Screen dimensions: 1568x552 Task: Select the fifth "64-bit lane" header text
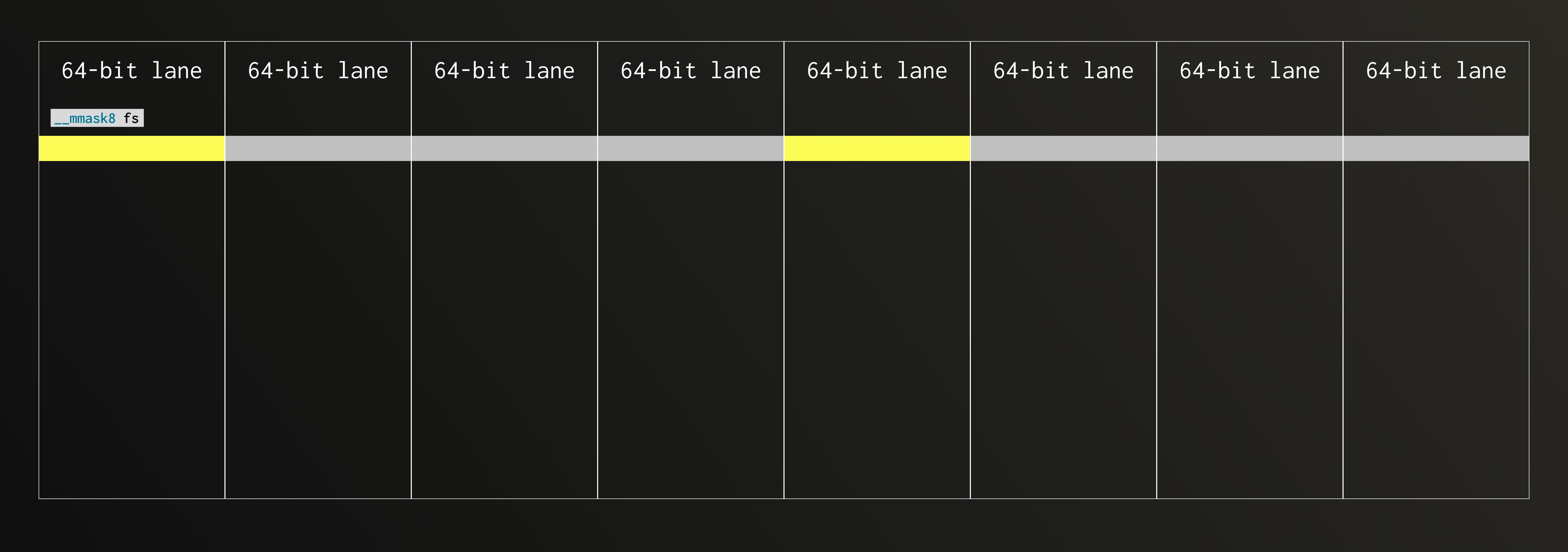[x=876, y=71]
